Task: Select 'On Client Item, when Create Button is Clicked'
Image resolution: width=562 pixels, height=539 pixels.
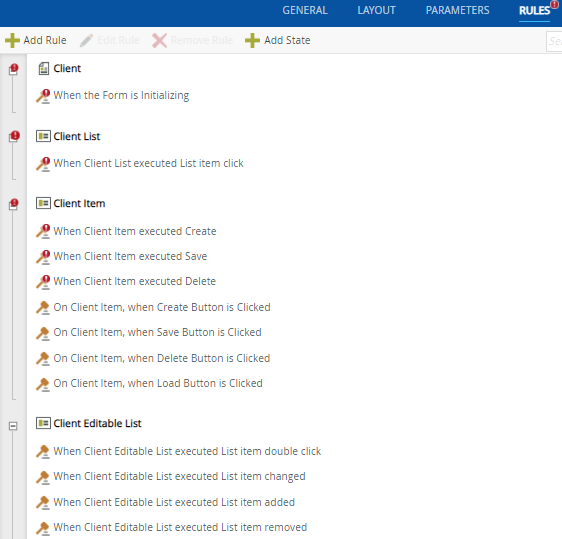Action: click(x=162, y=307)
